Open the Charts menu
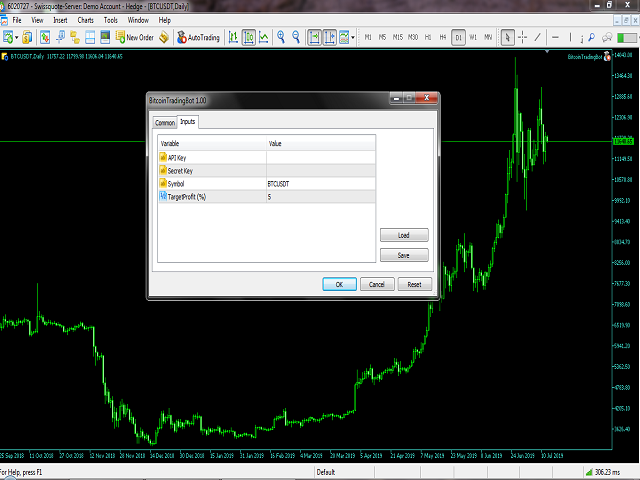The height and width of the screenshot is (480, 640). [x=85, y=20]
